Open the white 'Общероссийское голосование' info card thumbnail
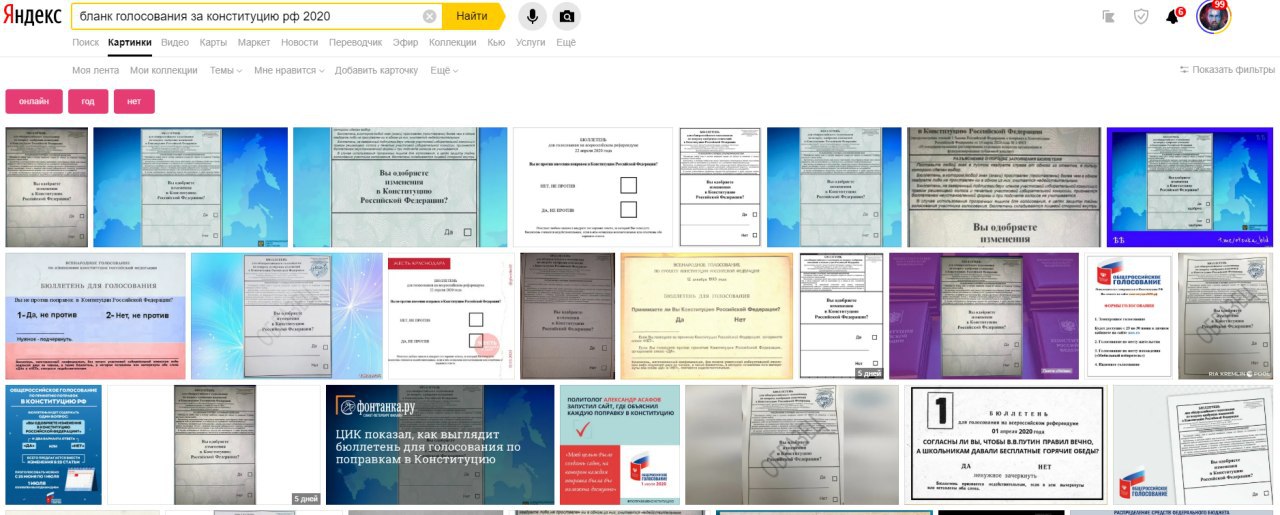 click(x=1130, y=316)
